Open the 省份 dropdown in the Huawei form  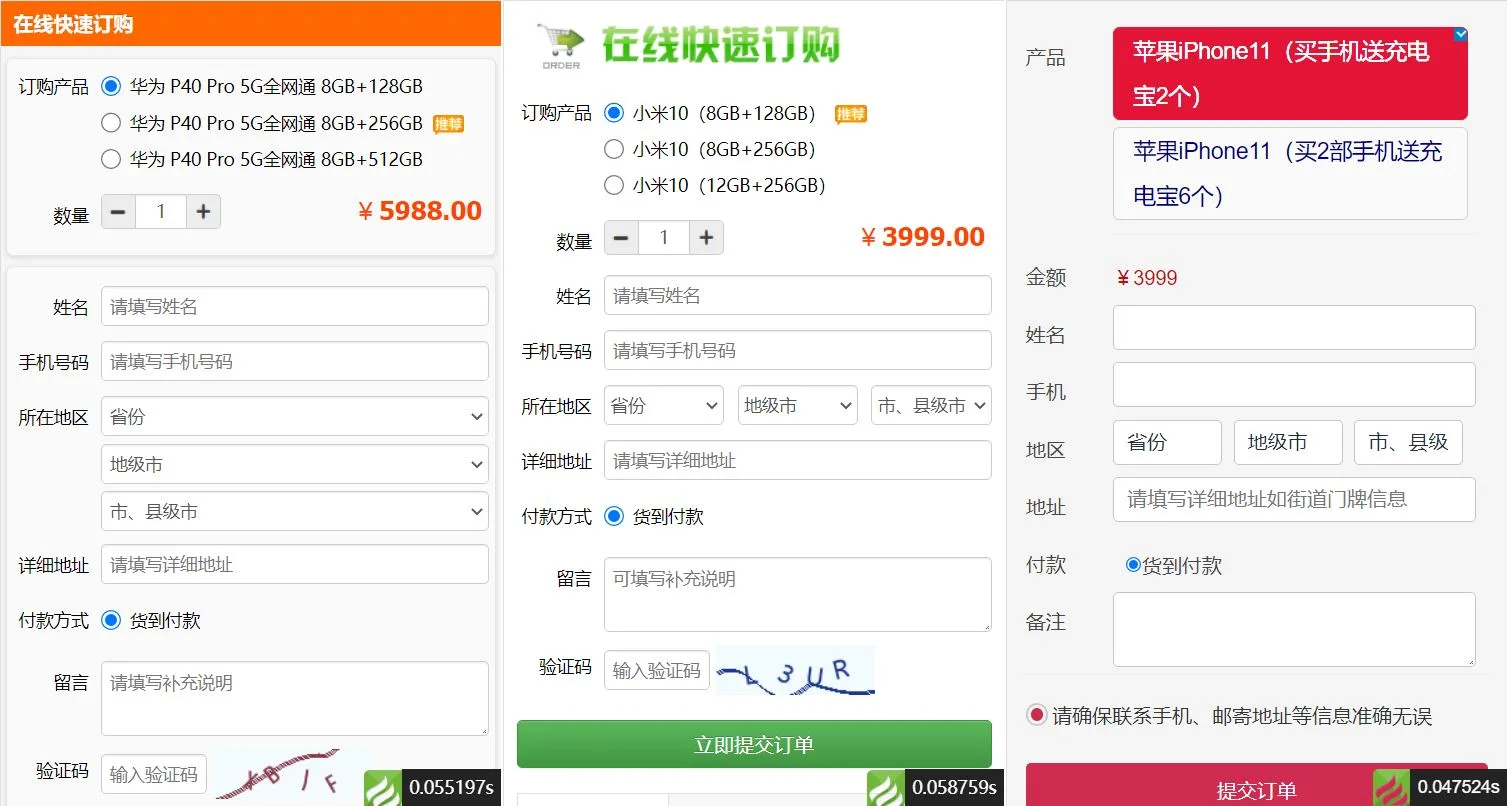coord(294,417)
